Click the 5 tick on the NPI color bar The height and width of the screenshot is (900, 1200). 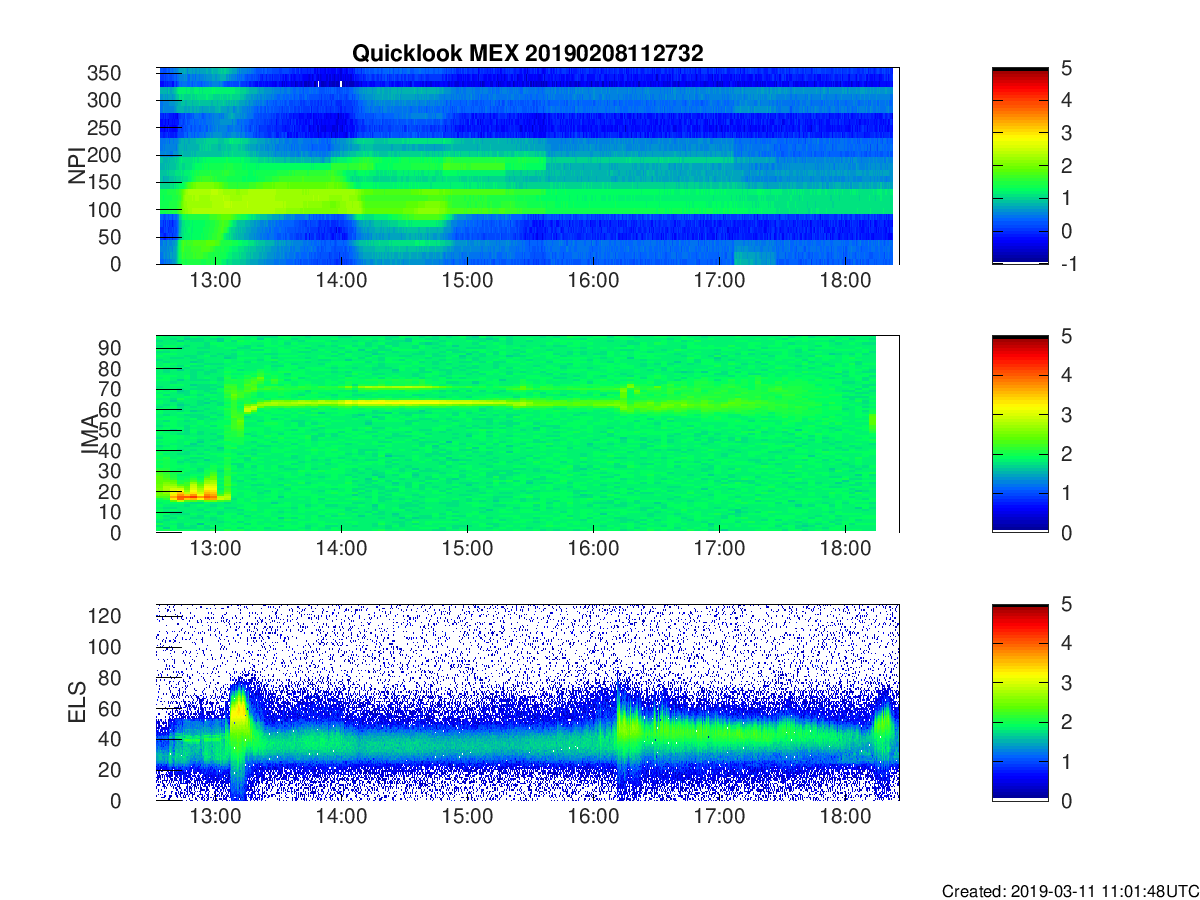(1068, 68)
